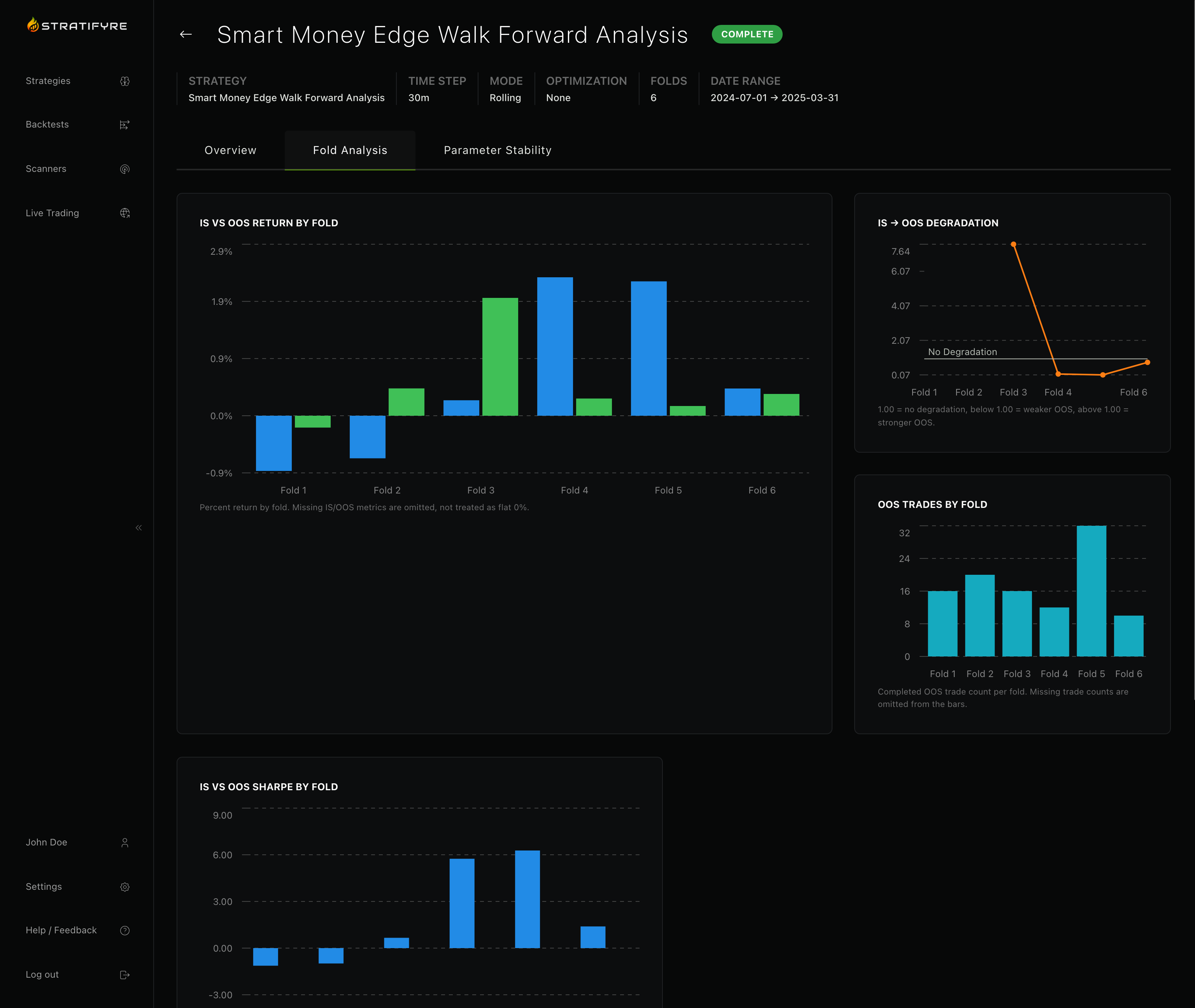Viewport: 1195px width, 1008px height.
Task: Open the John Doe profile link
Action: click(46, 842)
